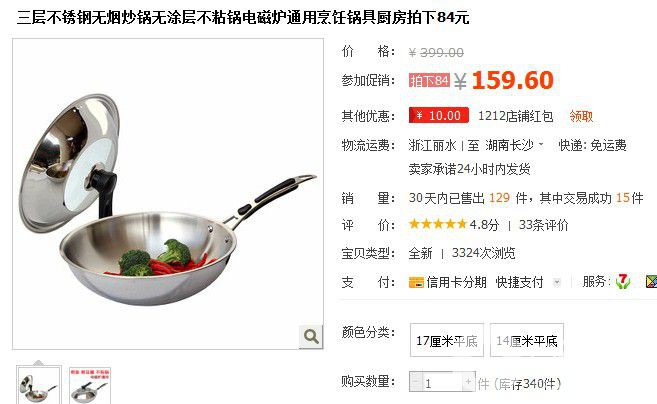Open the 33条评价 reviews link
The height and width of the screenshot is (404, 657).
(x=543, y=225)
